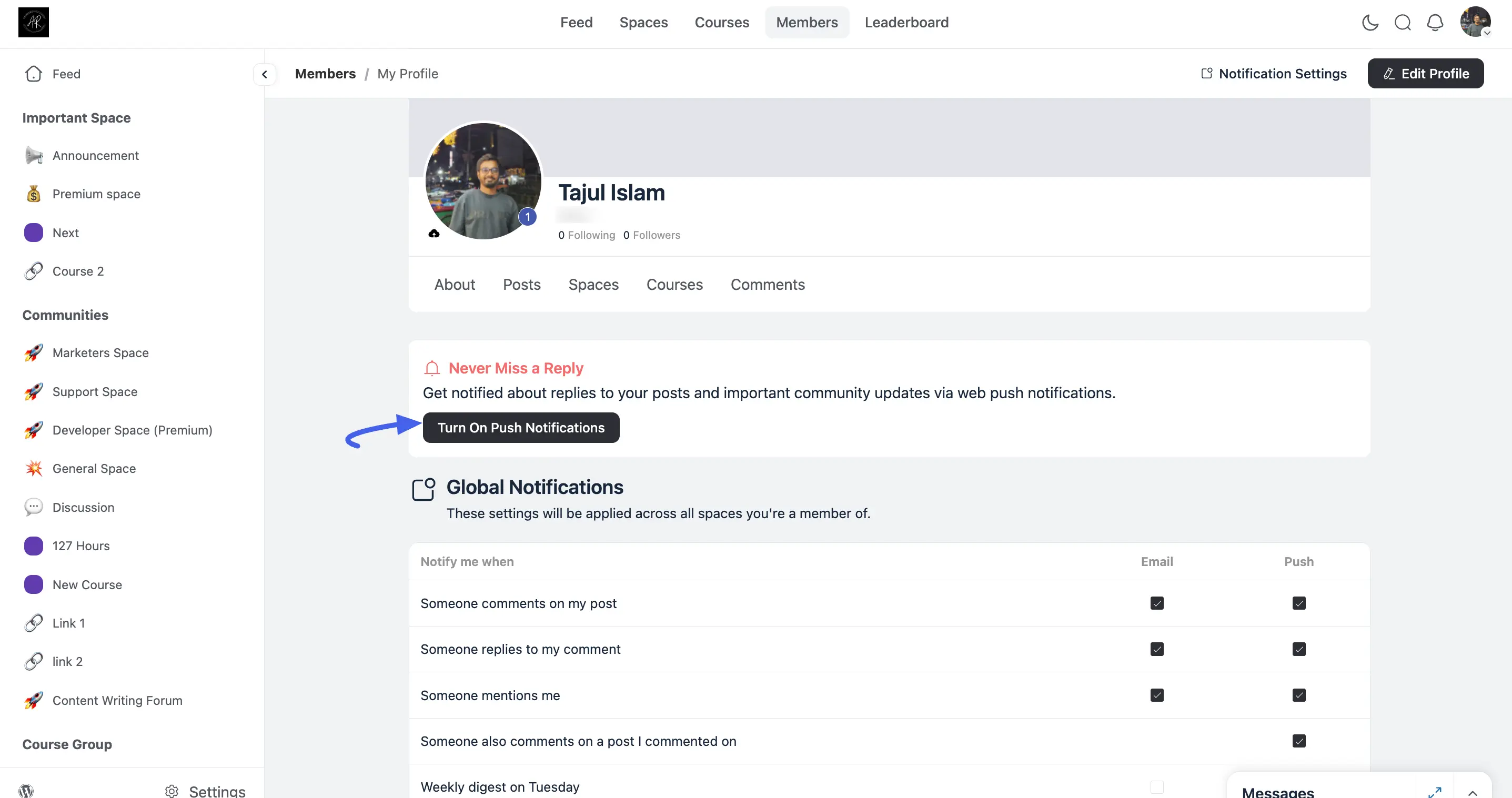Image resolution: width=1512 pixels, height=798 pixels.
Task: Uncheck Email for Someone replies to my comment
Action: pyautogui.click(x=1157, y=649)
